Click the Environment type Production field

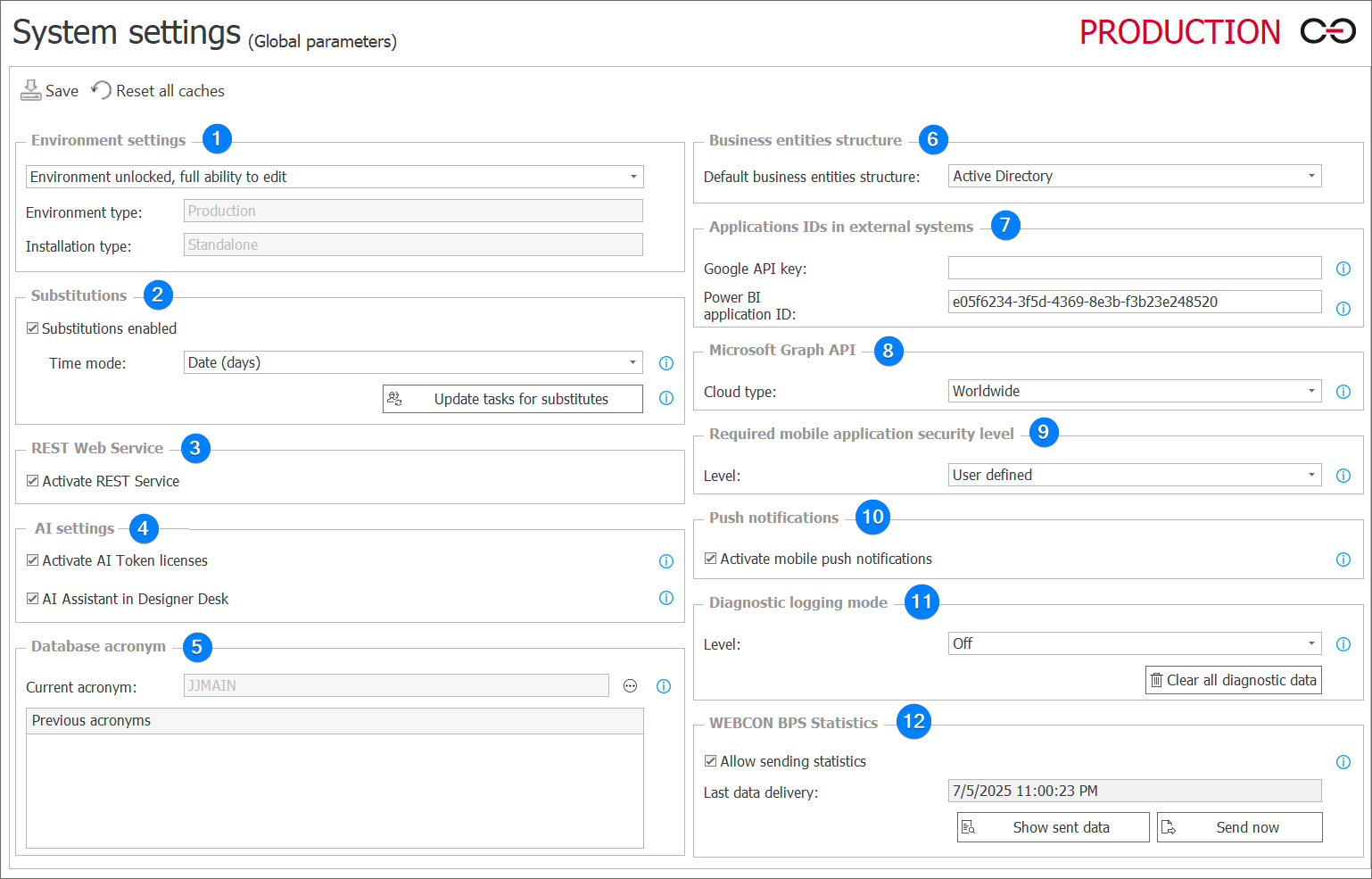tap(413, 211)
